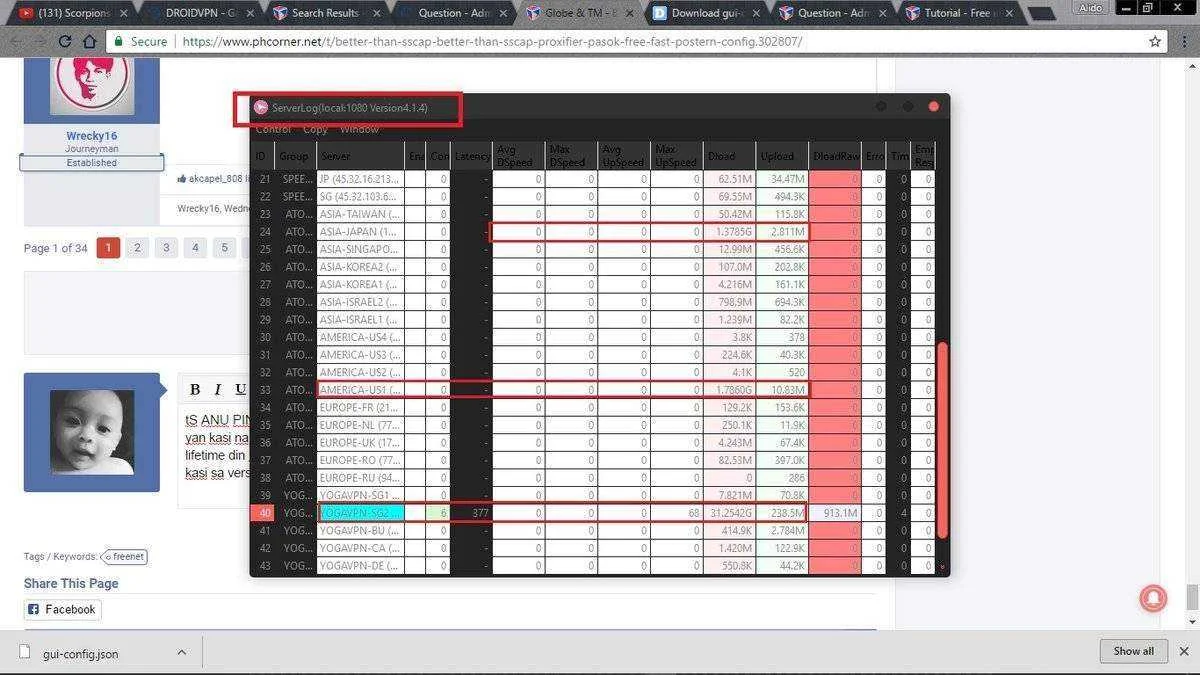Open the gui-config.json download options arrow
The width and height of the screenshot is (1200, 675).
click(182, 652)
